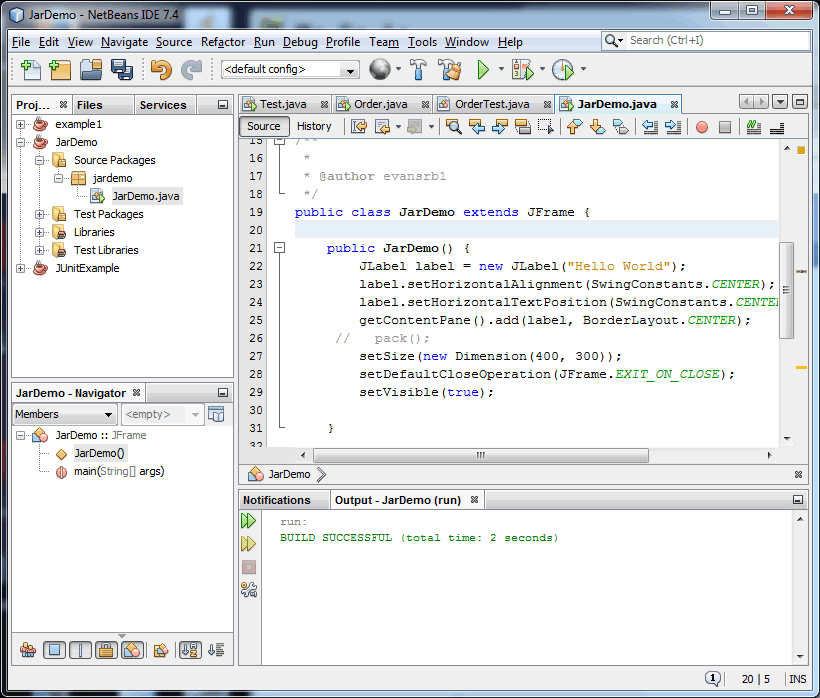Switch to the Order.java tab
Viewport: 820px width, 698px height.
[x=380, y=104]
